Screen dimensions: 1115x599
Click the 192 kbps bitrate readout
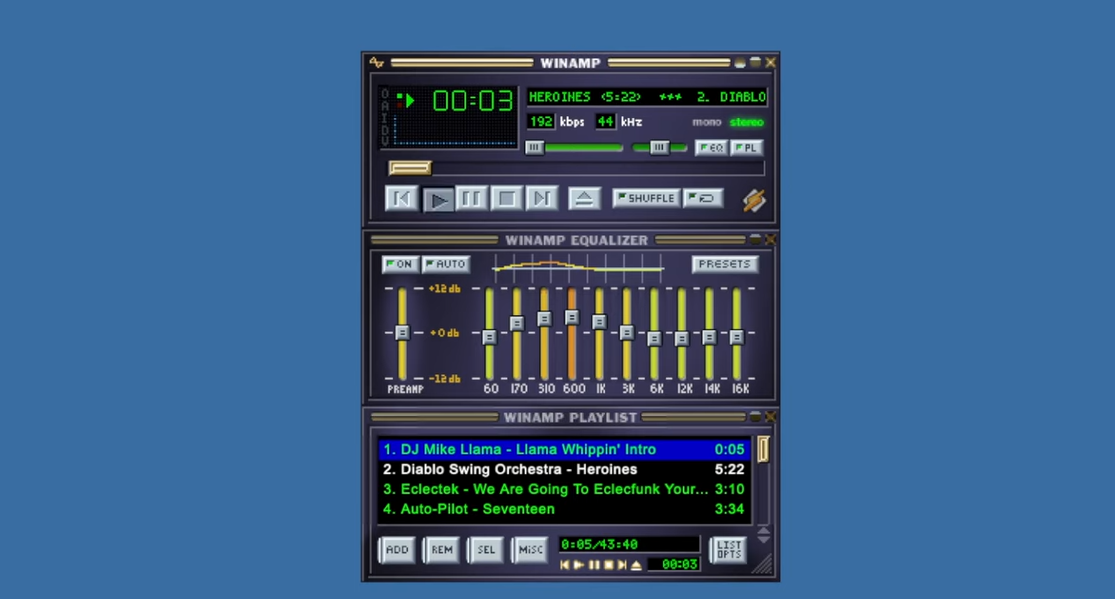click(x=540, y=122)
